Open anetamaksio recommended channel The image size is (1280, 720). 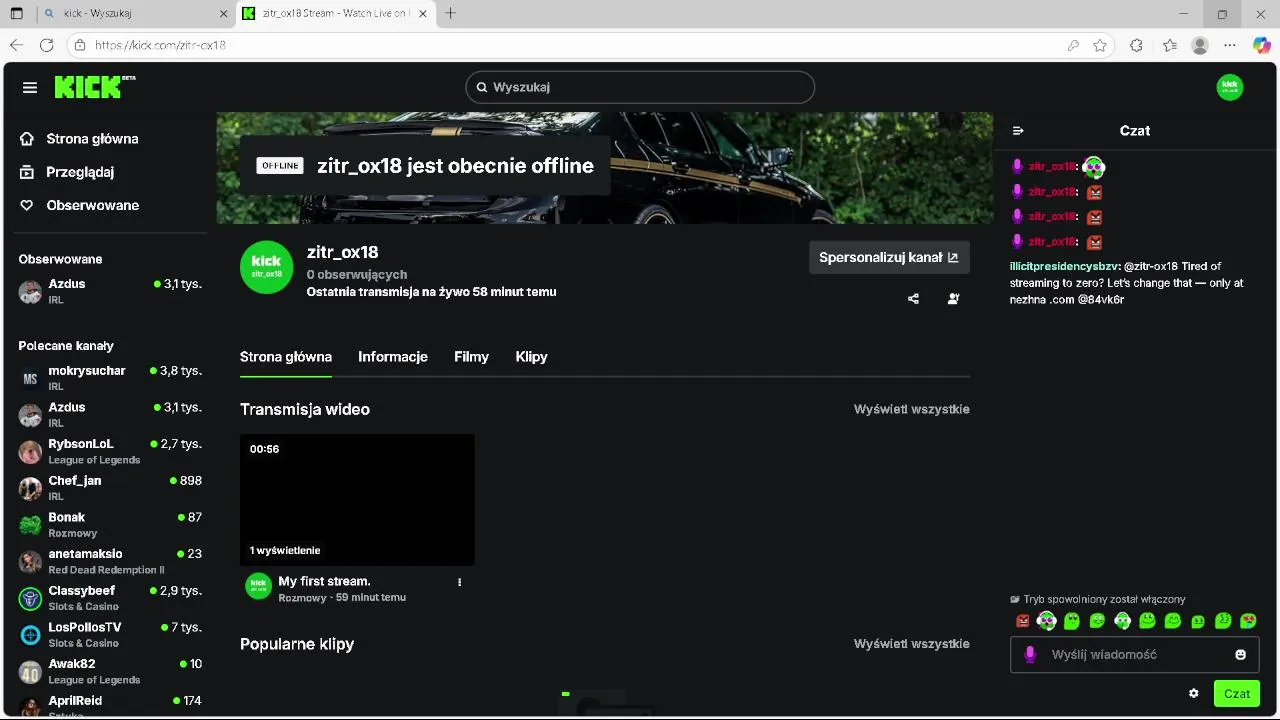(110, 561)
